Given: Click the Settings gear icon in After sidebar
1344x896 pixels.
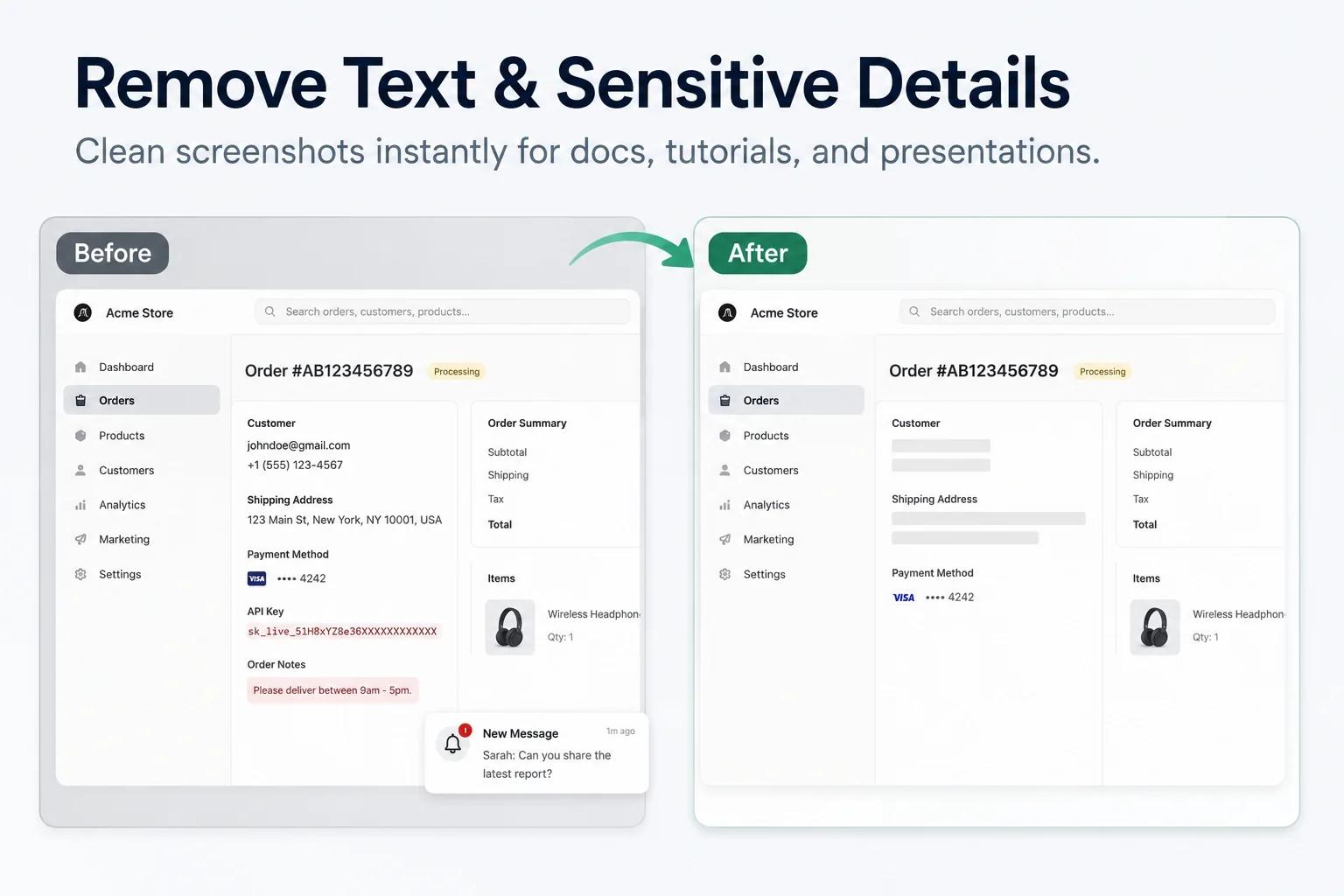Looking at the screenshot, I should tap(724, 574).
